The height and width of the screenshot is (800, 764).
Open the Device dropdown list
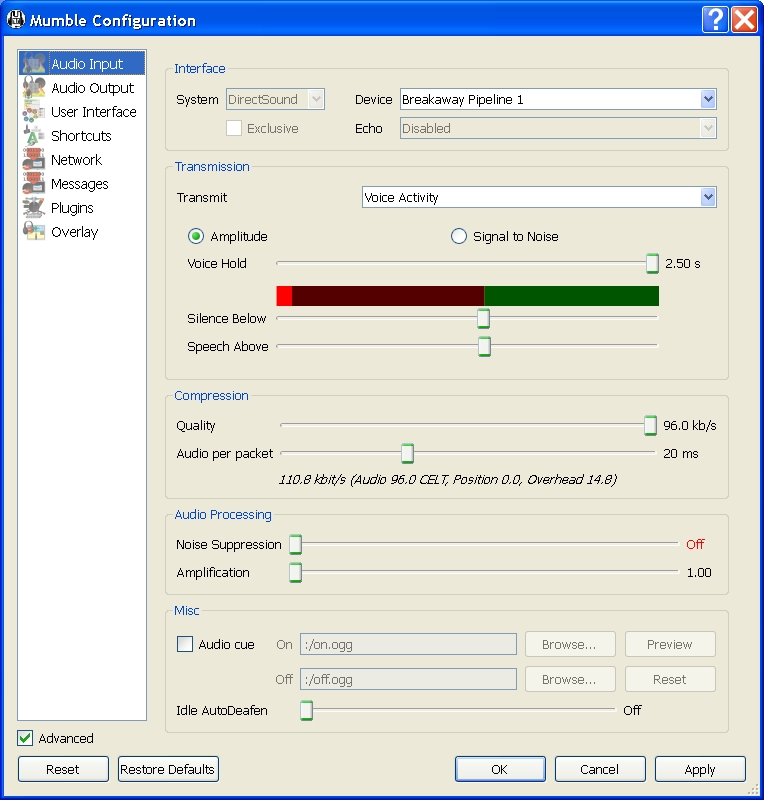pyautogui.click(x=558, y=99)
